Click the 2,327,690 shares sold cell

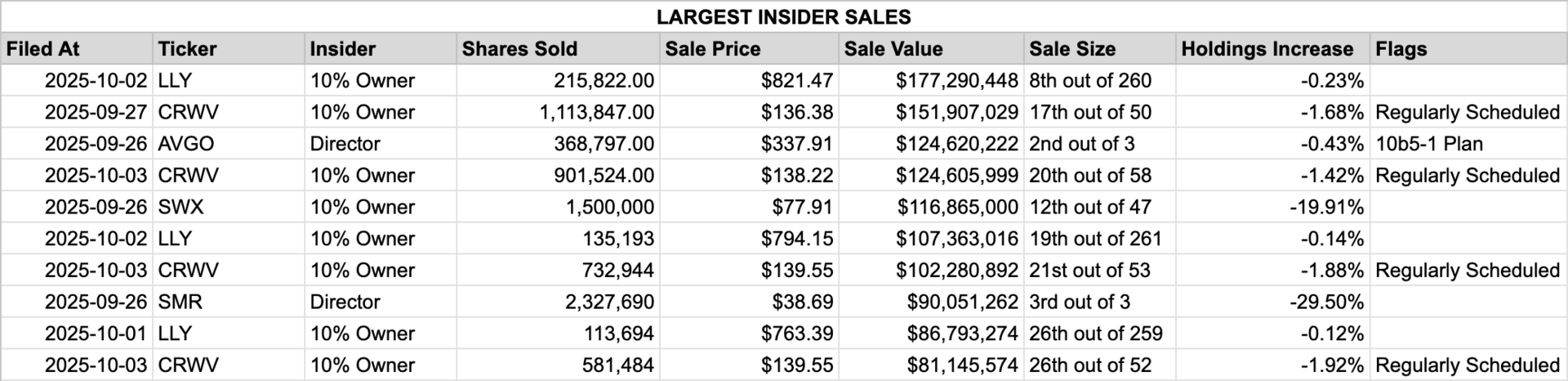[559, 302]
